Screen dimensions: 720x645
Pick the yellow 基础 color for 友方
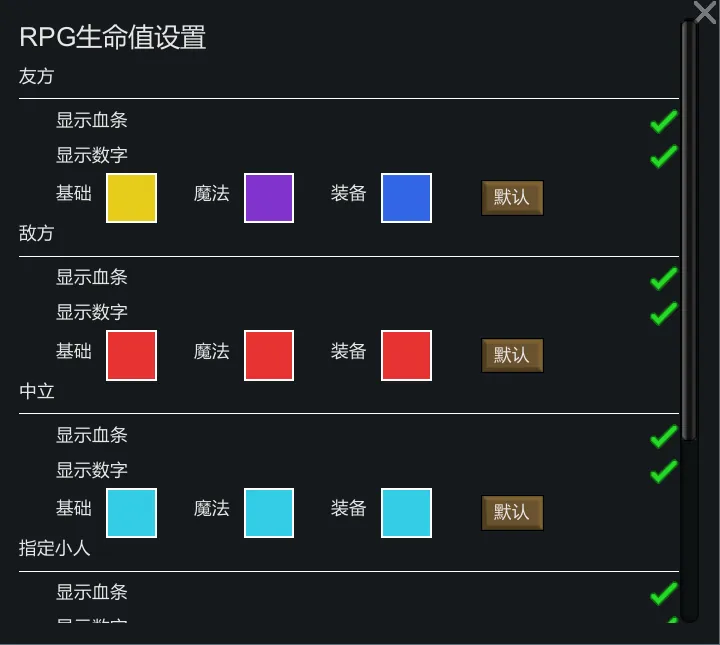(x=132, y=198)
